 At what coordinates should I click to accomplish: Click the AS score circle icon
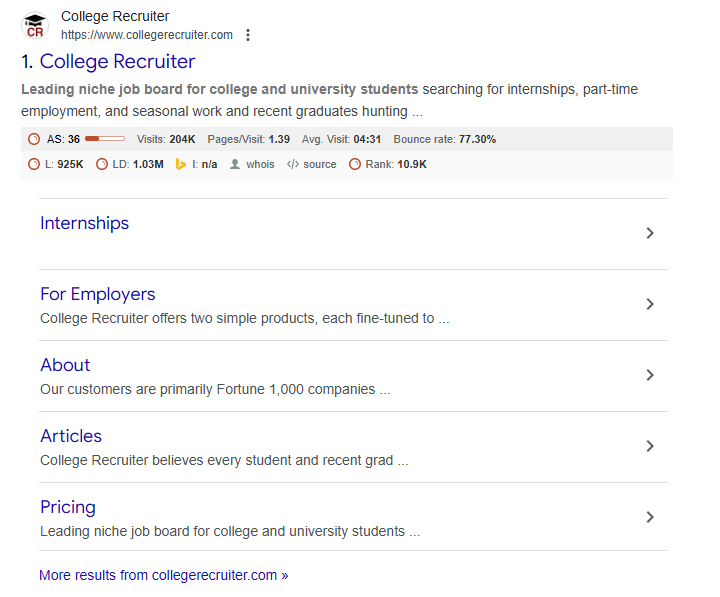pos(34,139)
